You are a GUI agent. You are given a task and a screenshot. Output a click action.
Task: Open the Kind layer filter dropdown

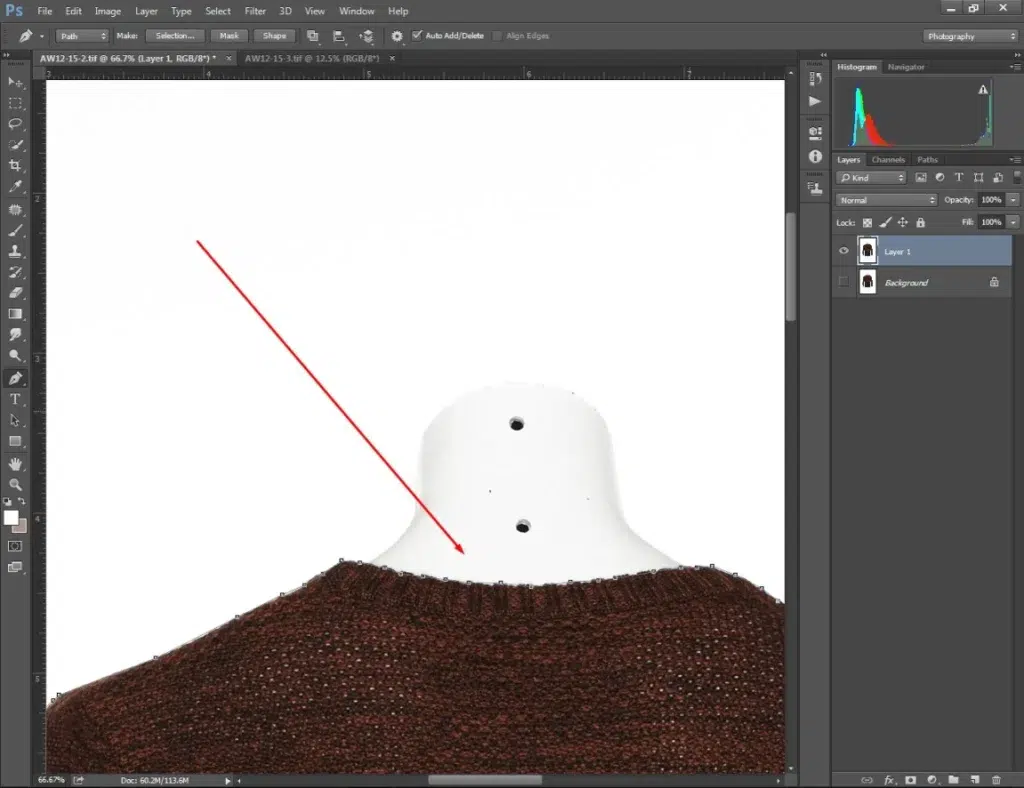click(x=872, y=178)
